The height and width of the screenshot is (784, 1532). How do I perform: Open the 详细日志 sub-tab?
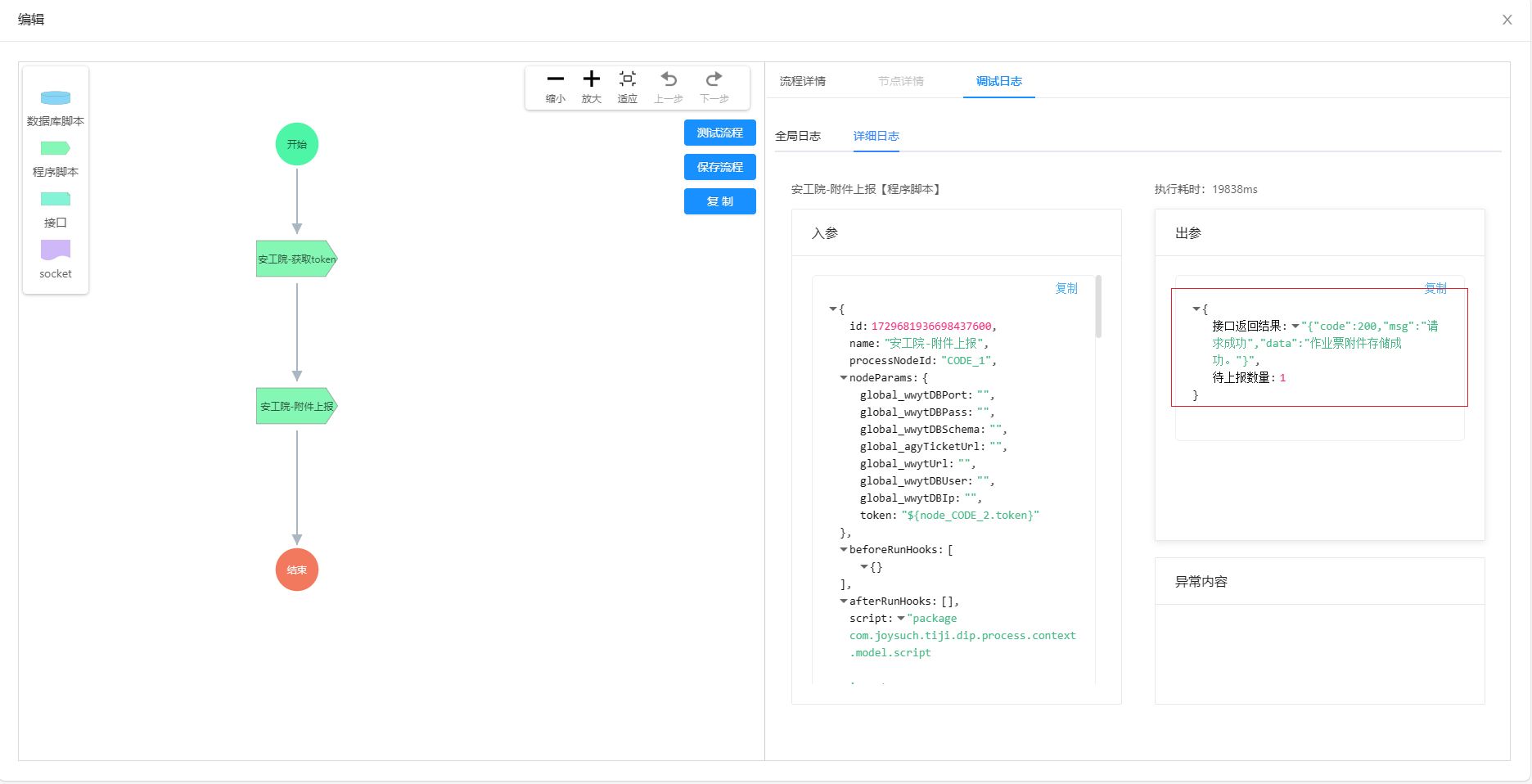click(x=876, y=136)
